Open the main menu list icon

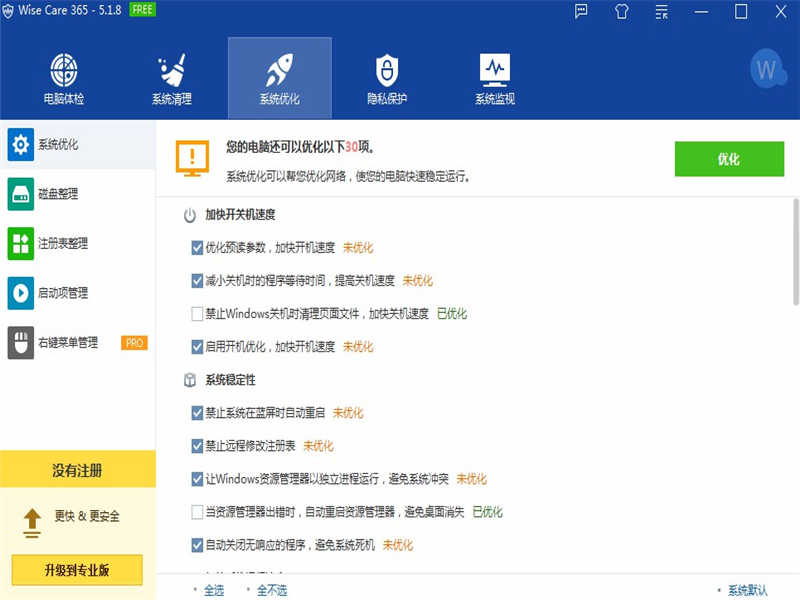point(662,11)
